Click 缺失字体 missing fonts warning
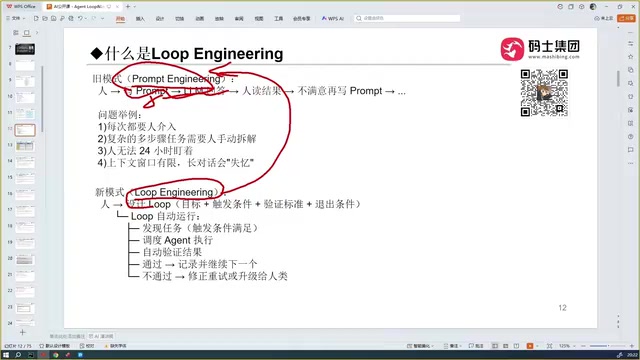This screenshot has height=360, width=640. click(x=116, y=346)
